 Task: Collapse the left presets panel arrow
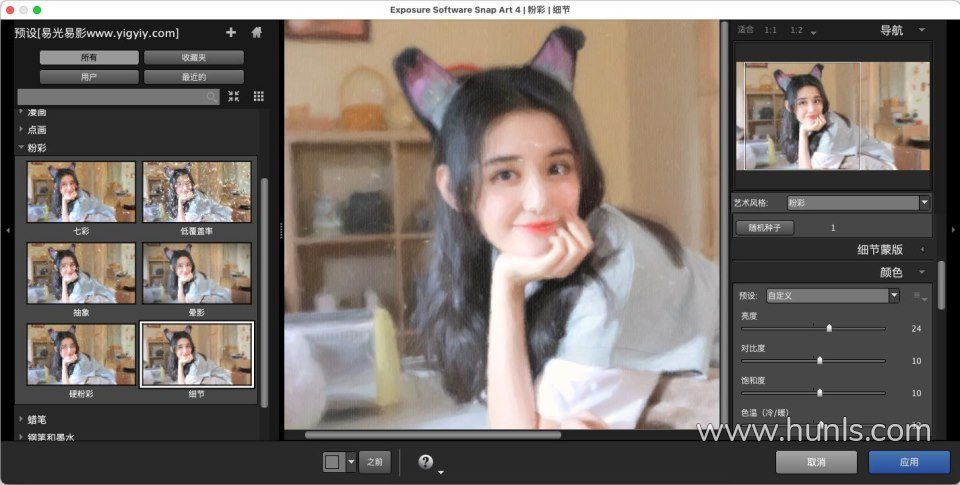pos(7,230)
